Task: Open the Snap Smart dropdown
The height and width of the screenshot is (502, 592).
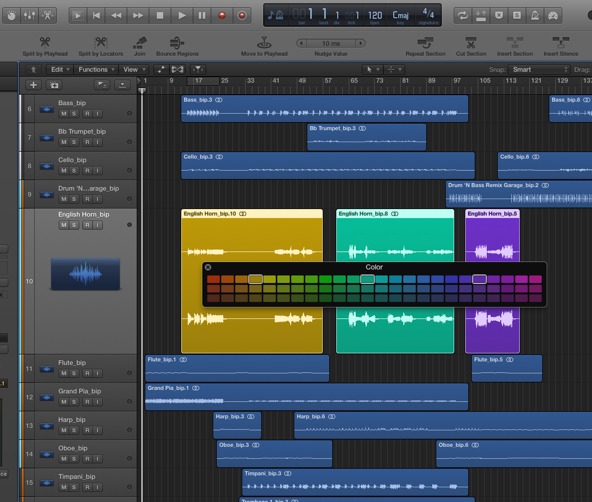Action: pos(539,69)
